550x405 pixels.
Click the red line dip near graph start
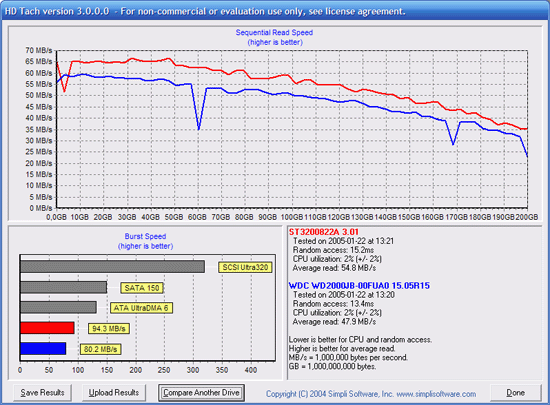click(64, 91)
